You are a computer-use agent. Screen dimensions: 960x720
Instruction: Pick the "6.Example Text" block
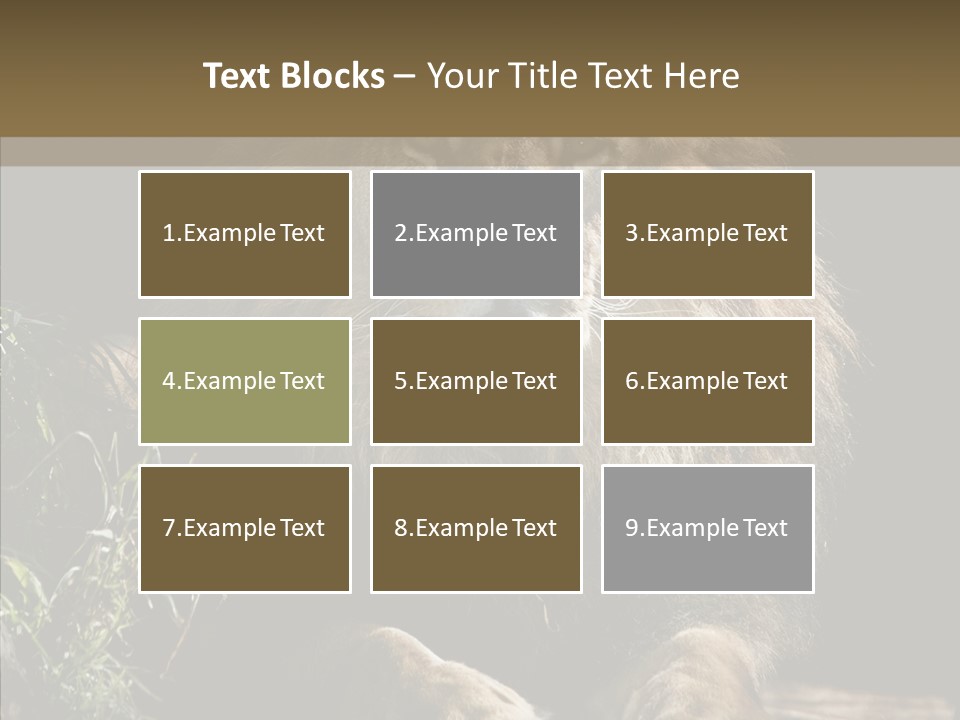[708, 381]
